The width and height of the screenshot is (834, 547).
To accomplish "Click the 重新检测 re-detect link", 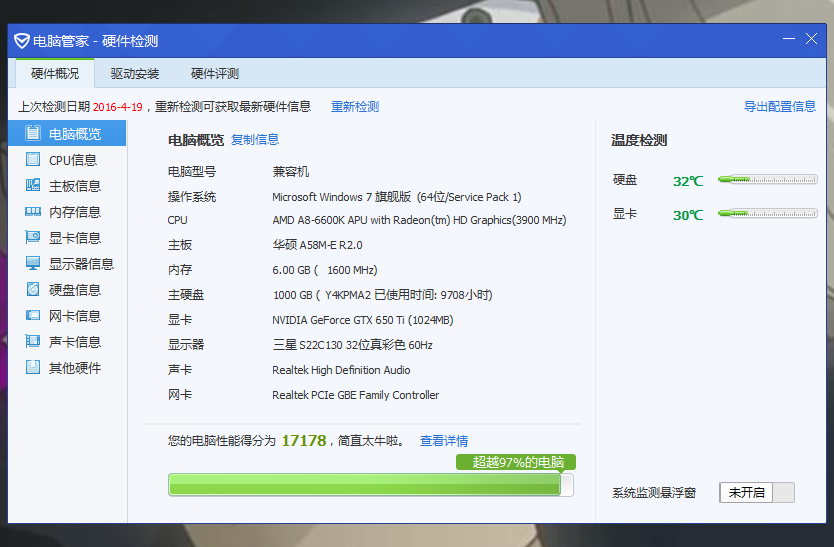I will tap(355, 107).
